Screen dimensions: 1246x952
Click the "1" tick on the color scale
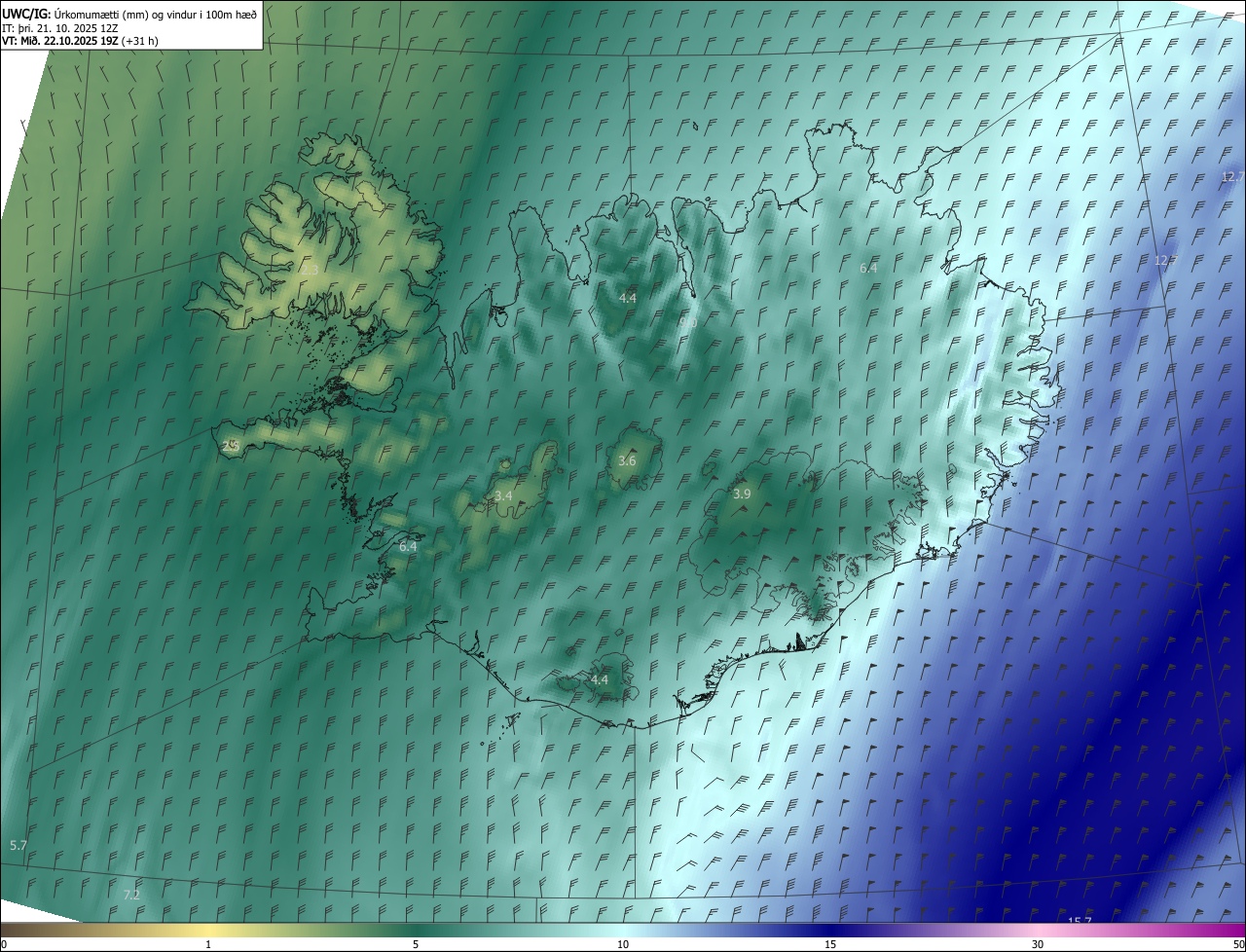[208, 944]
